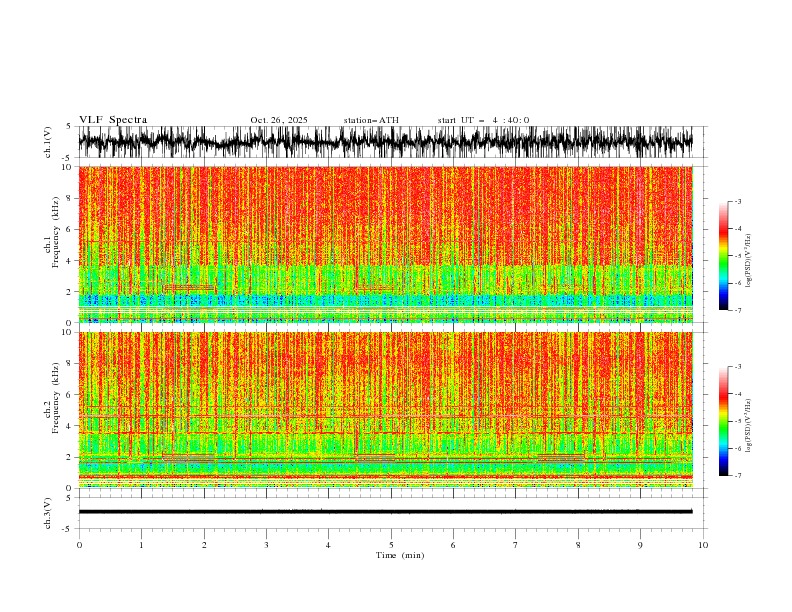Click the "-3" value on ch.1 colorbar

click(x=738, y=201)
